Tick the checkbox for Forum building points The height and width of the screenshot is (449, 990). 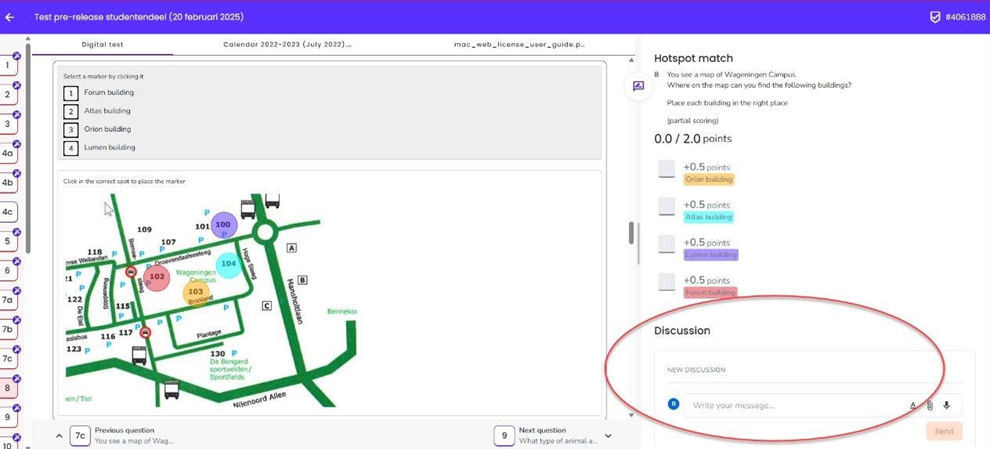(x=666, y=282)
